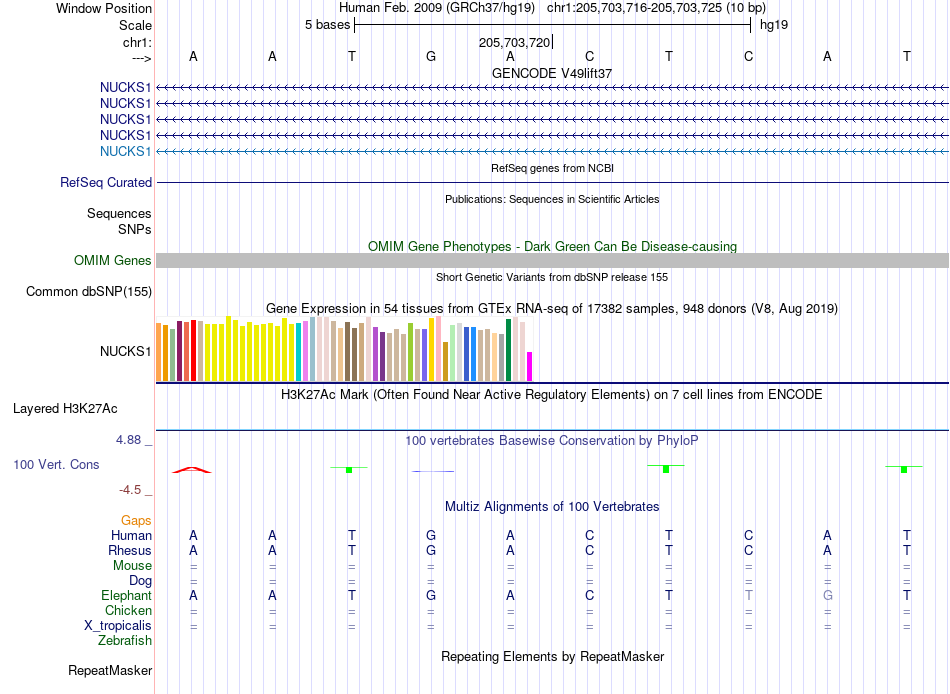Click the GENCODE V49lift37 track title
The height and width of the screenshot is (694, 950).
click(x=552, y=73)
